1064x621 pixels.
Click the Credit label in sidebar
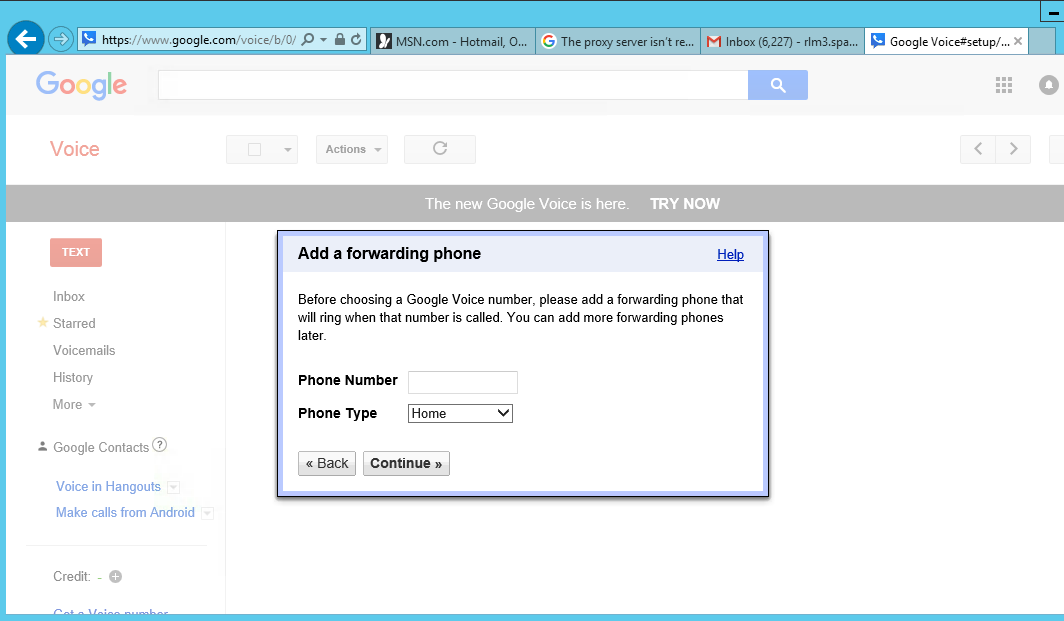(x=71, y=576)
